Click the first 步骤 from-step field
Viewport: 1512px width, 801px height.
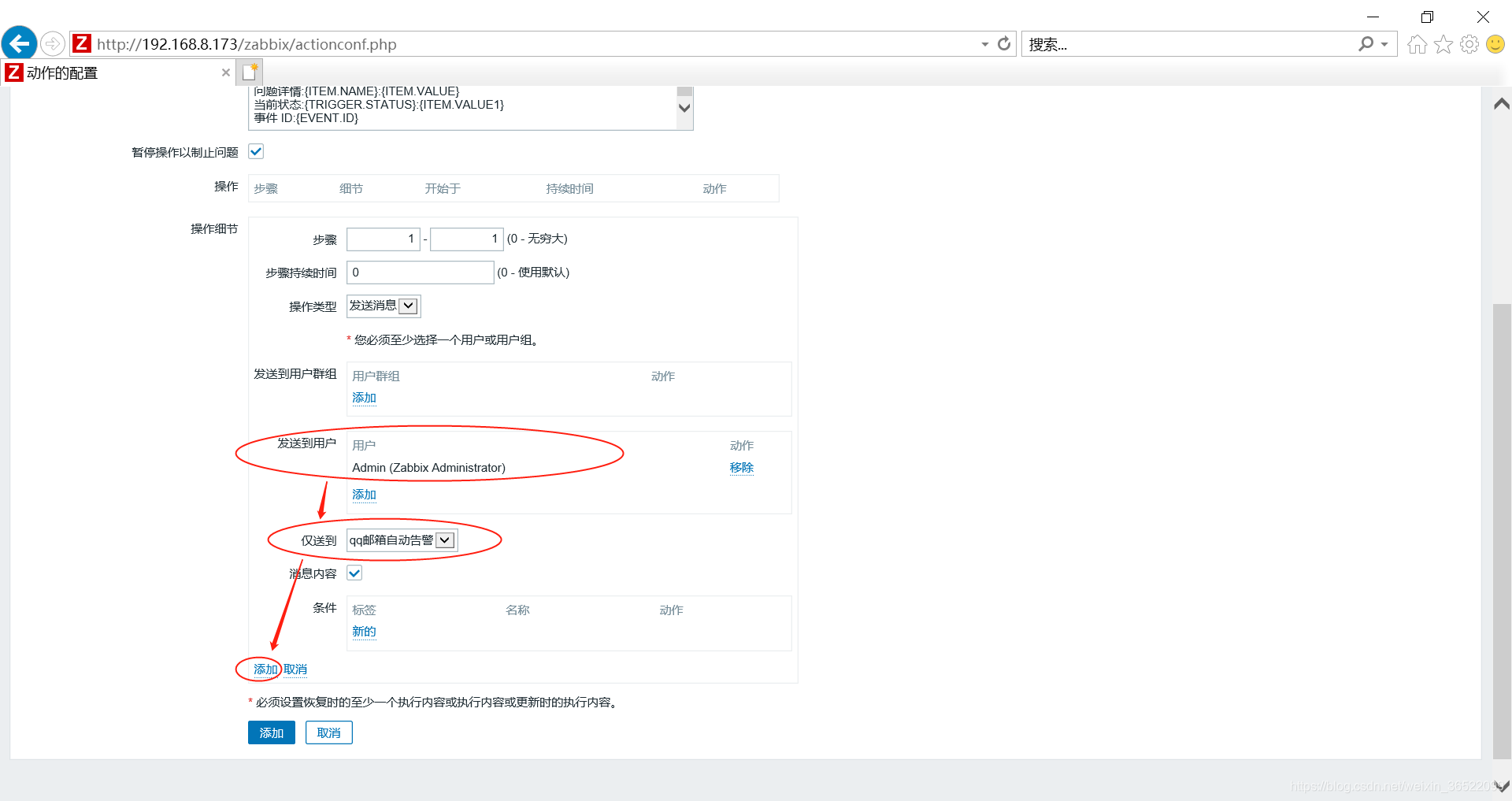click(x=384, y=239)
